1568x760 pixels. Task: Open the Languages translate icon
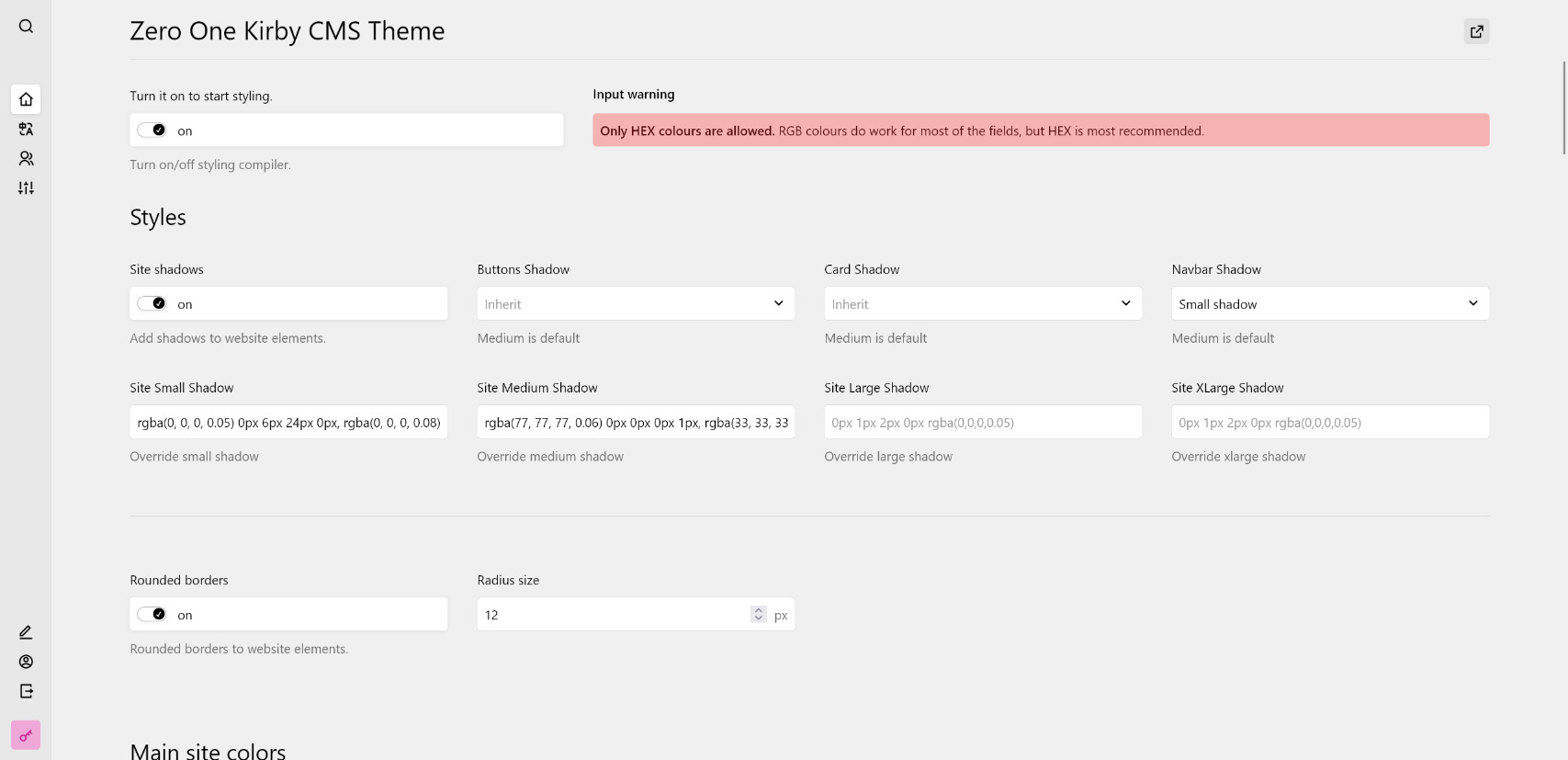(26, 130)
